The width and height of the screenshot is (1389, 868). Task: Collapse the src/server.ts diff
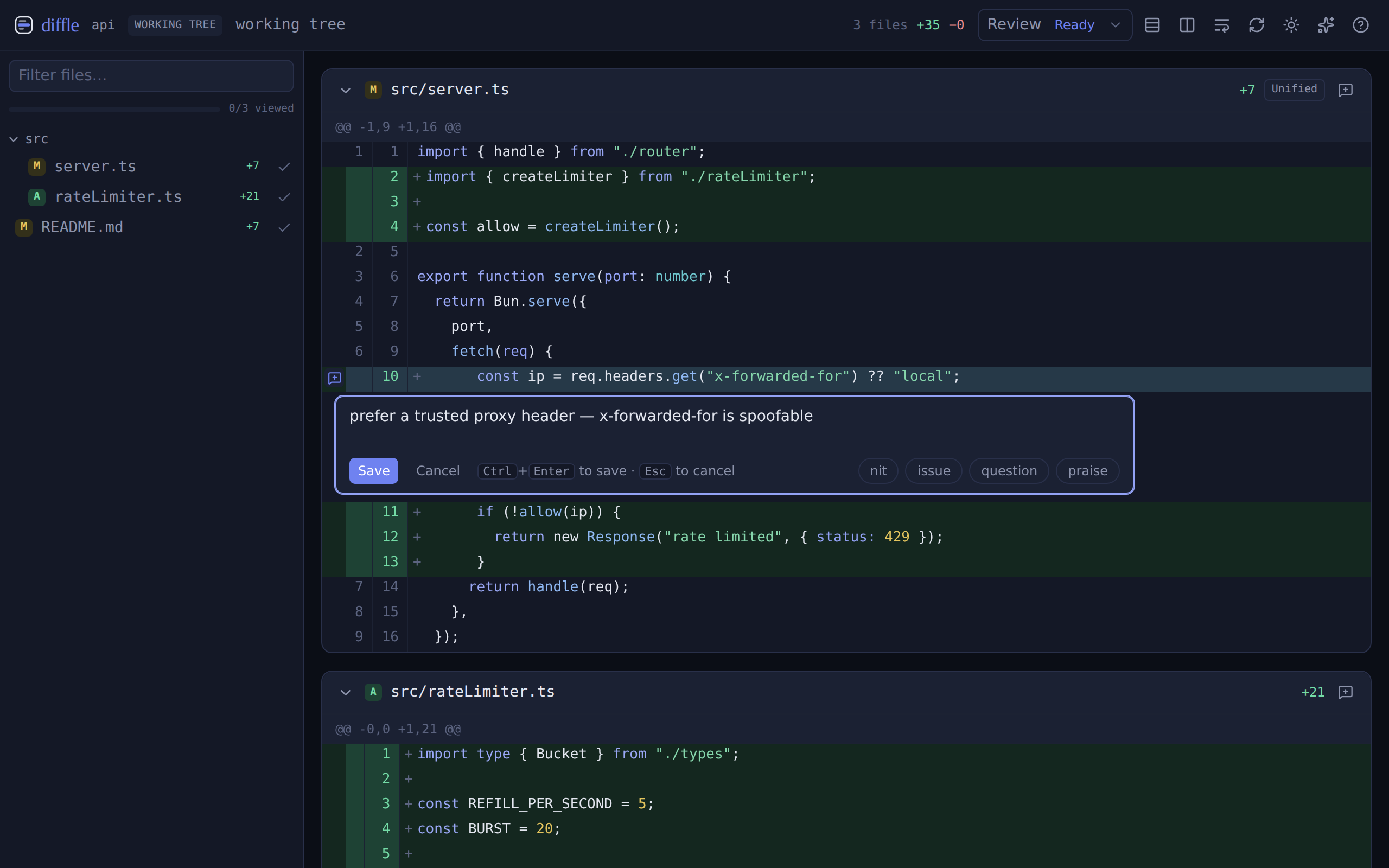click(x=346, y=90)
